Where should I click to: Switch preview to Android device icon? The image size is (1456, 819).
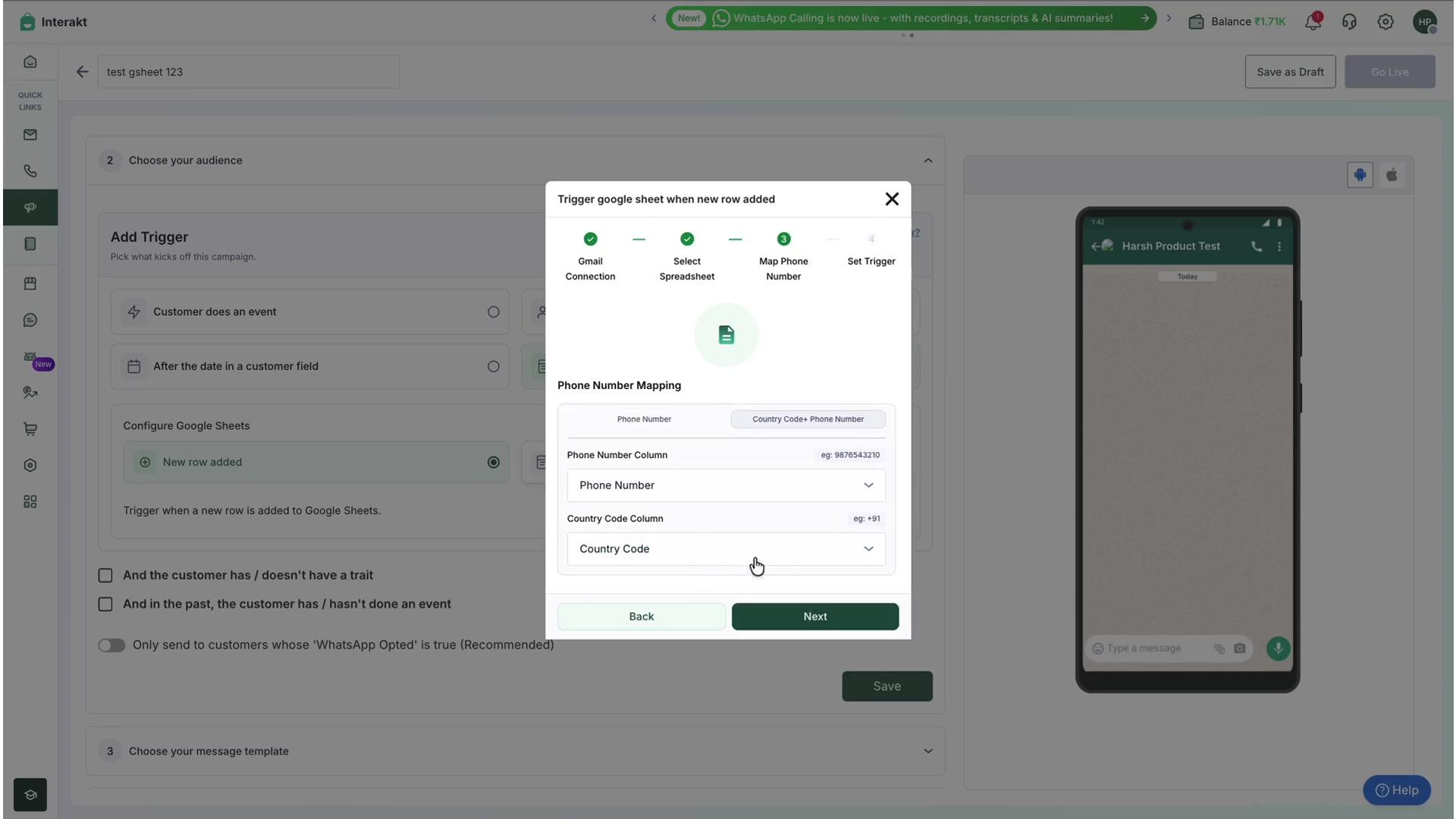pos(1360,175)
